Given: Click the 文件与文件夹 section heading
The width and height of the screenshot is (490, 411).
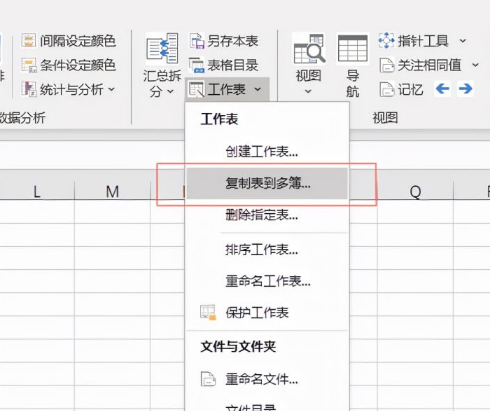Looking at the screenshot, I should (238, 347).
